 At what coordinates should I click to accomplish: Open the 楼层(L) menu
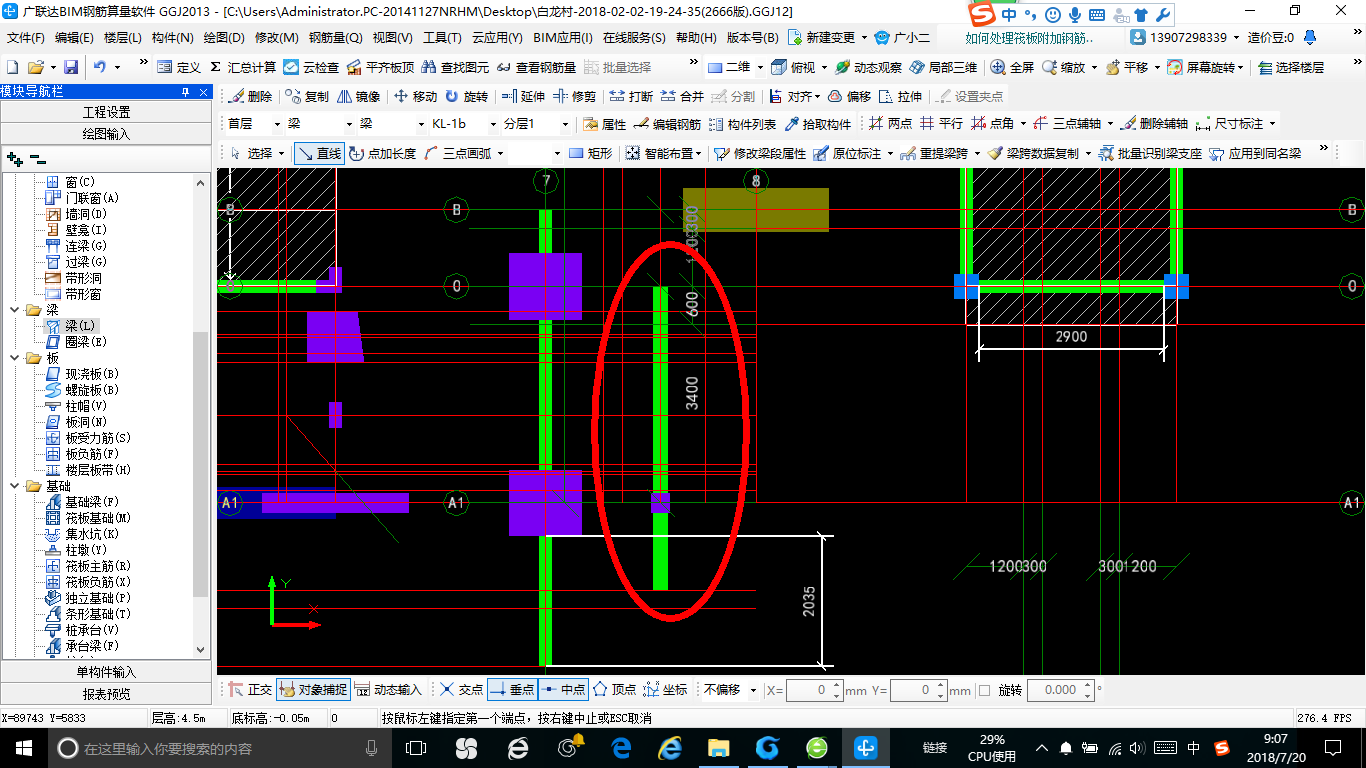point(123,37)
